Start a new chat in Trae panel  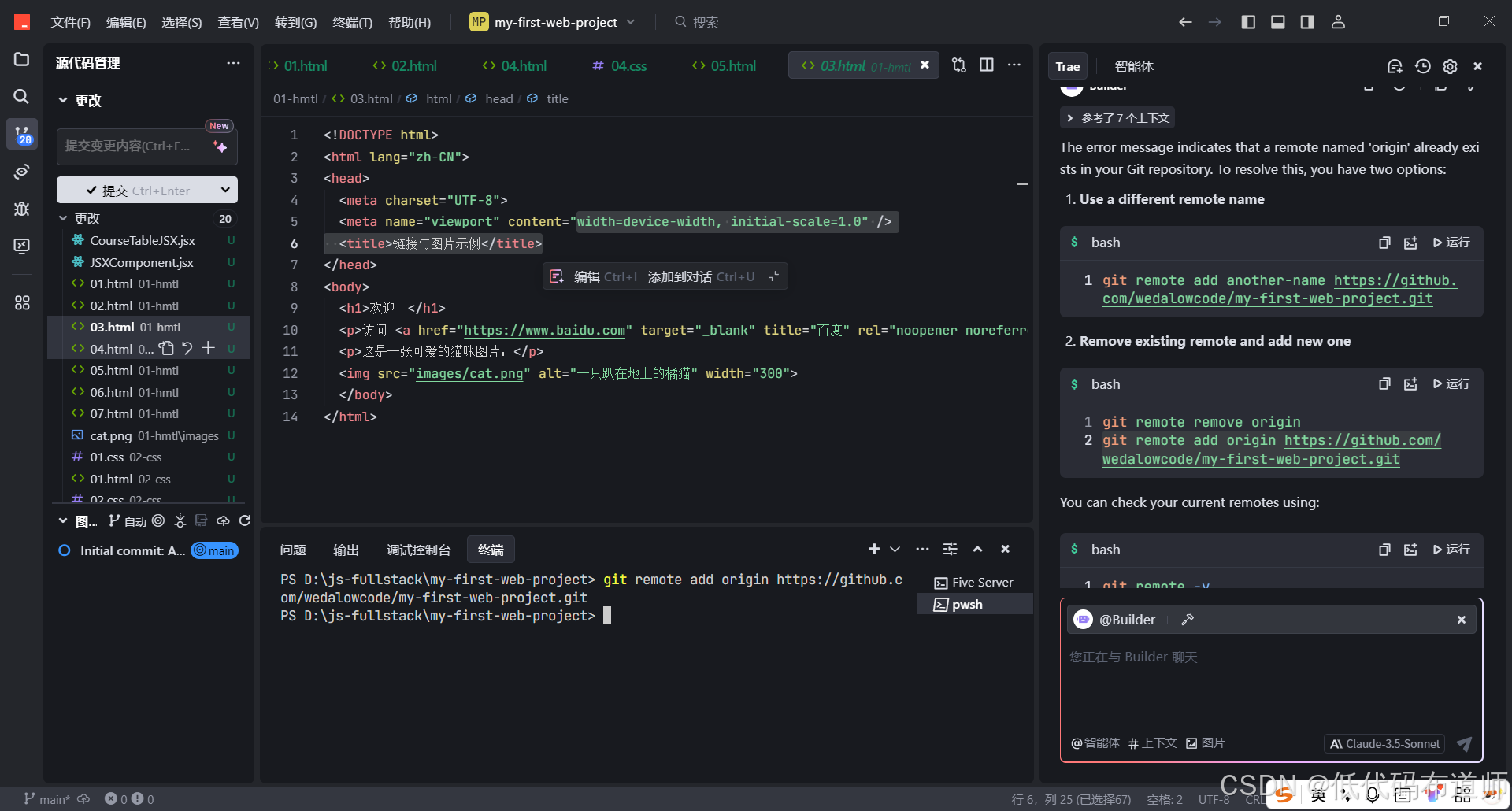pos(1395,66)
